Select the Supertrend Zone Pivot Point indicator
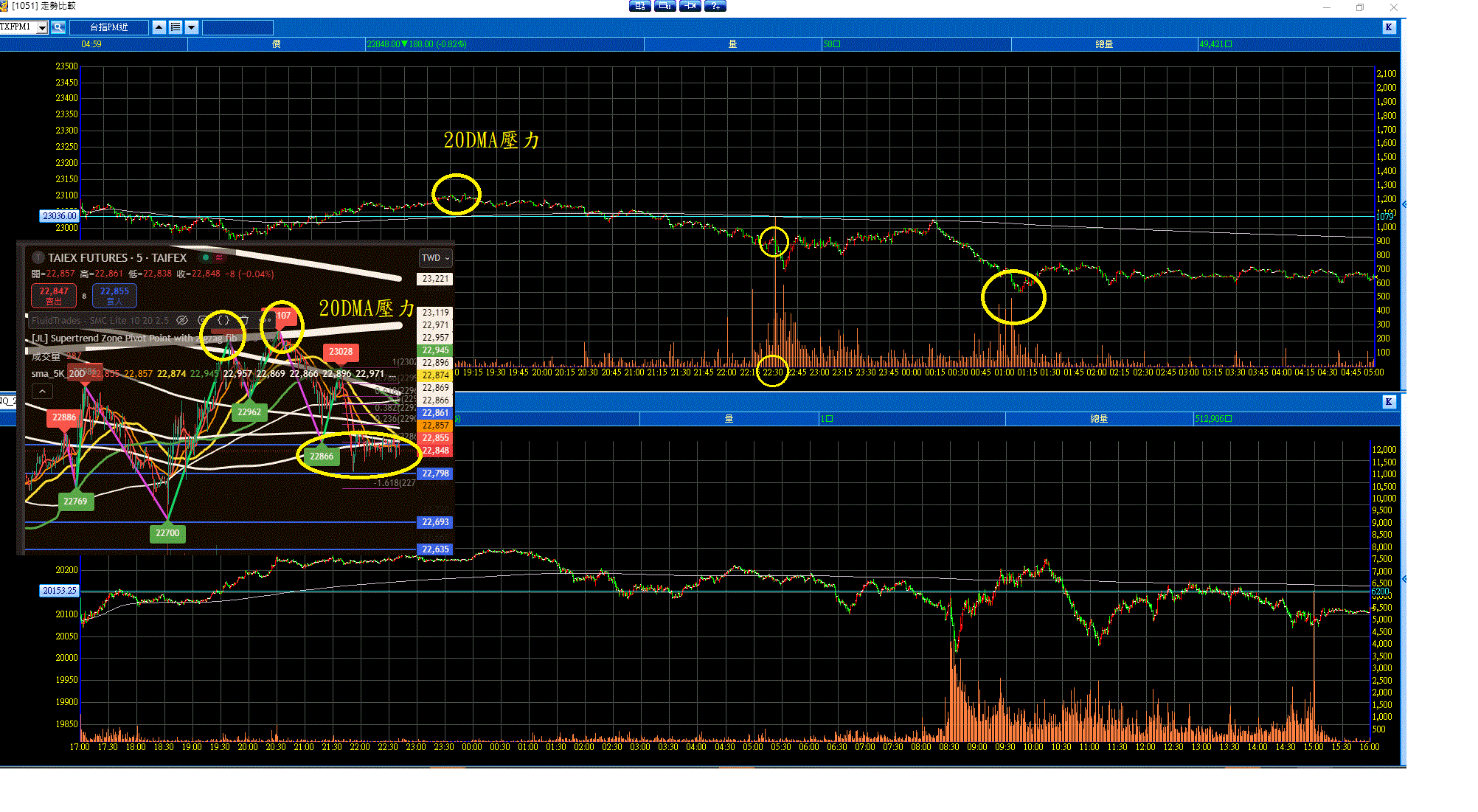 (135, 339)
